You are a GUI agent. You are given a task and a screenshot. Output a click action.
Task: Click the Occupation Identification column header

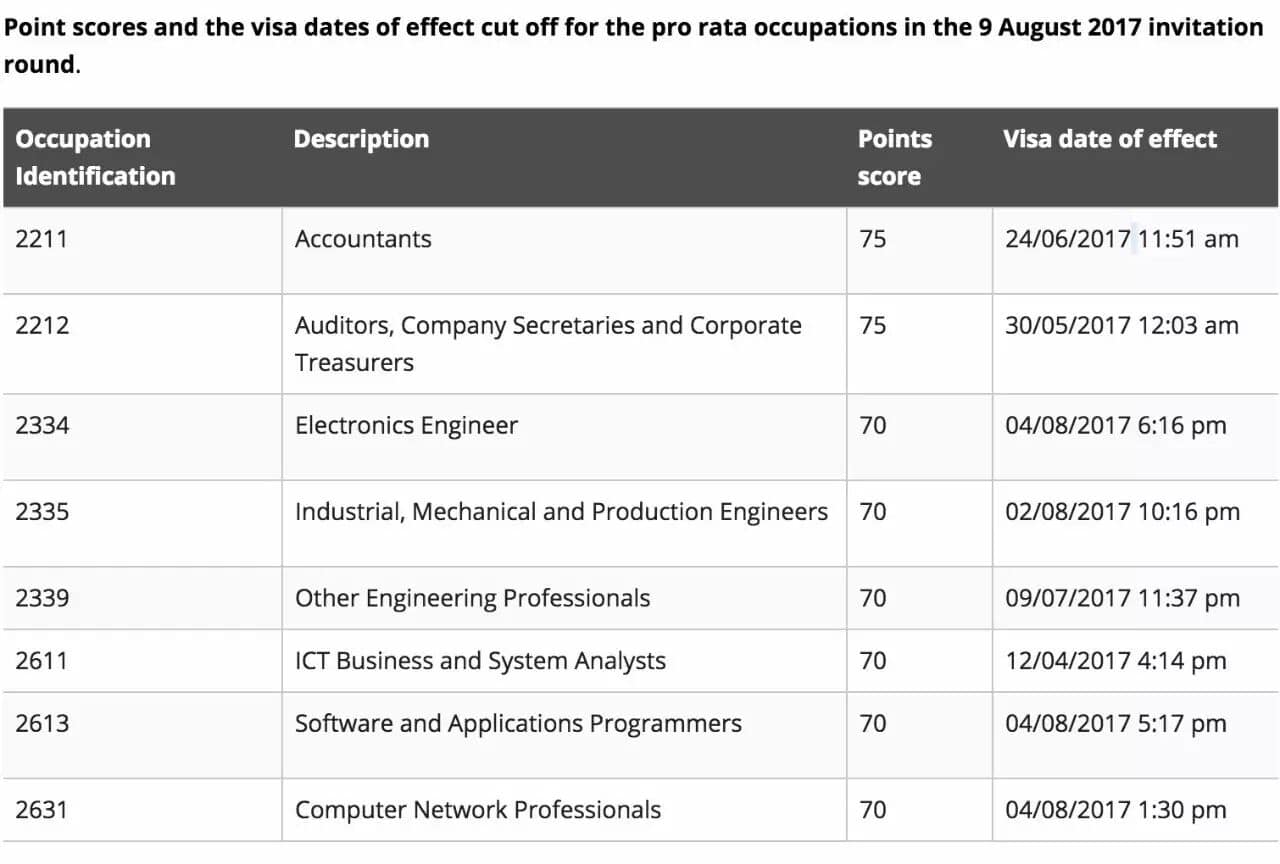coord(95,157)
